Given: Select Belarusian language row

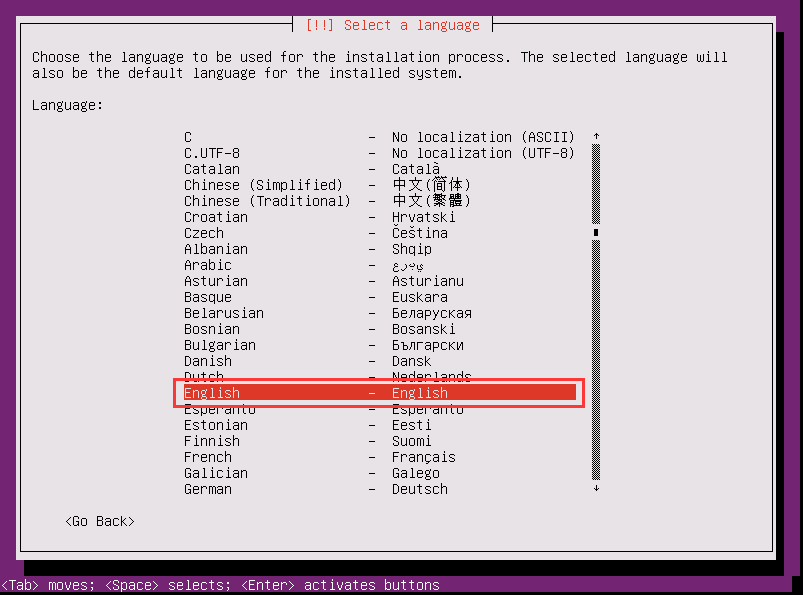Looking at the screenshot, I should tap(379, 313).
